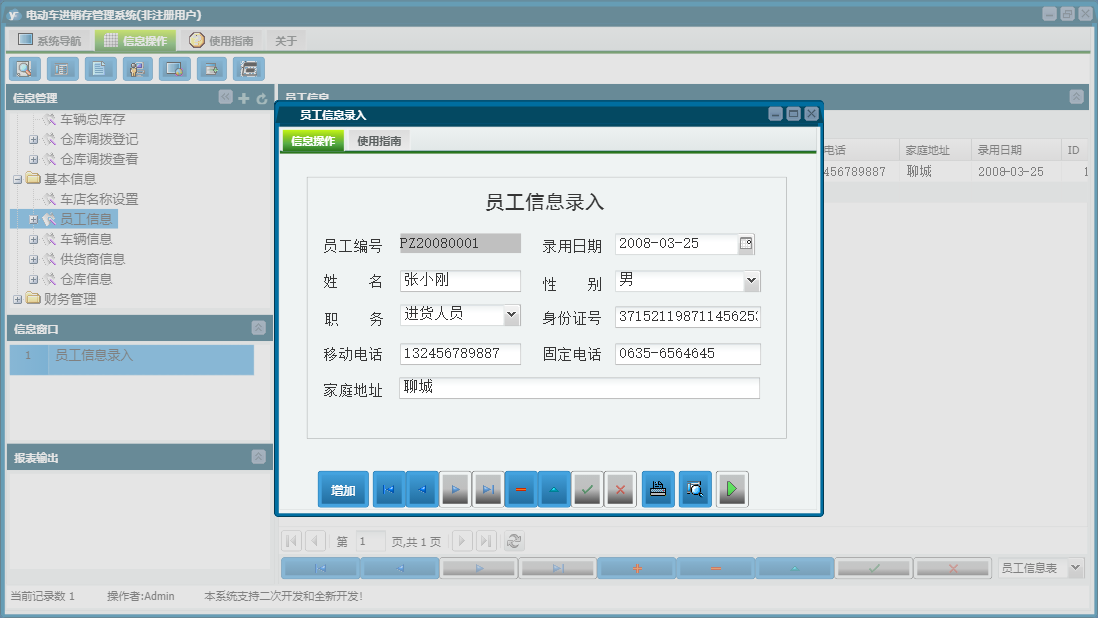Switch to 信息操作 tab in the dialog
The width and height of the screenshot is (1098, 618).
[313, 141]
